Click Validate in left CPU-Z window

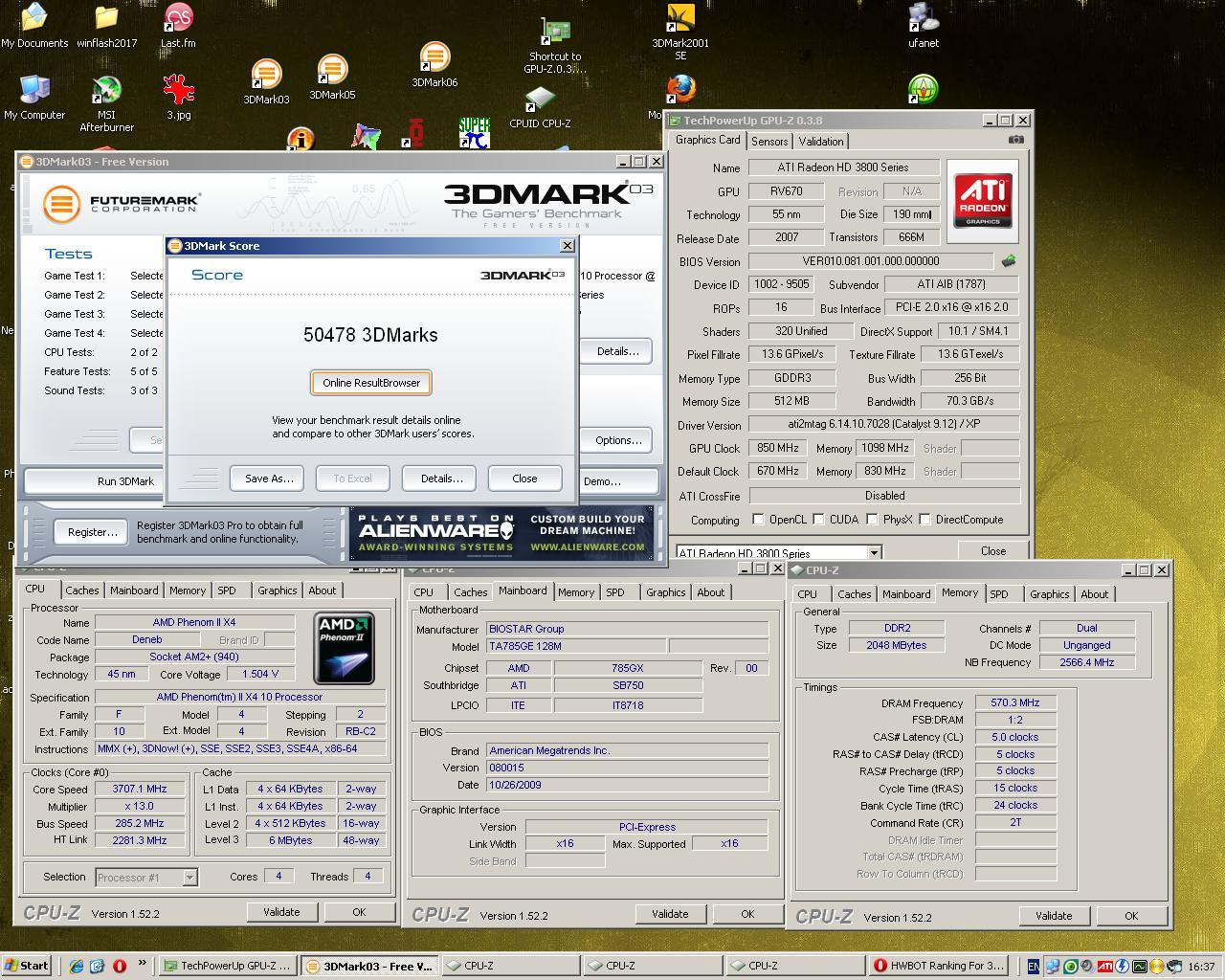(x=281, y=912)
